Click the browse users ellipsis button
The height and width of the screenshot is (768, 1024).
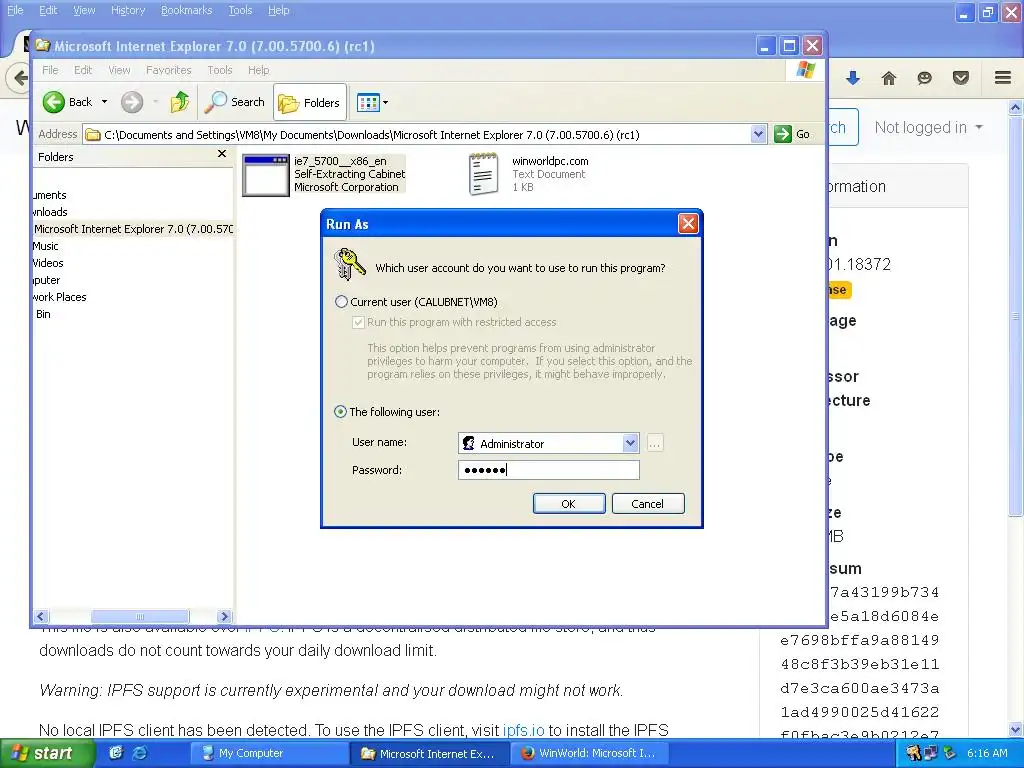click(x=654, y=443)
